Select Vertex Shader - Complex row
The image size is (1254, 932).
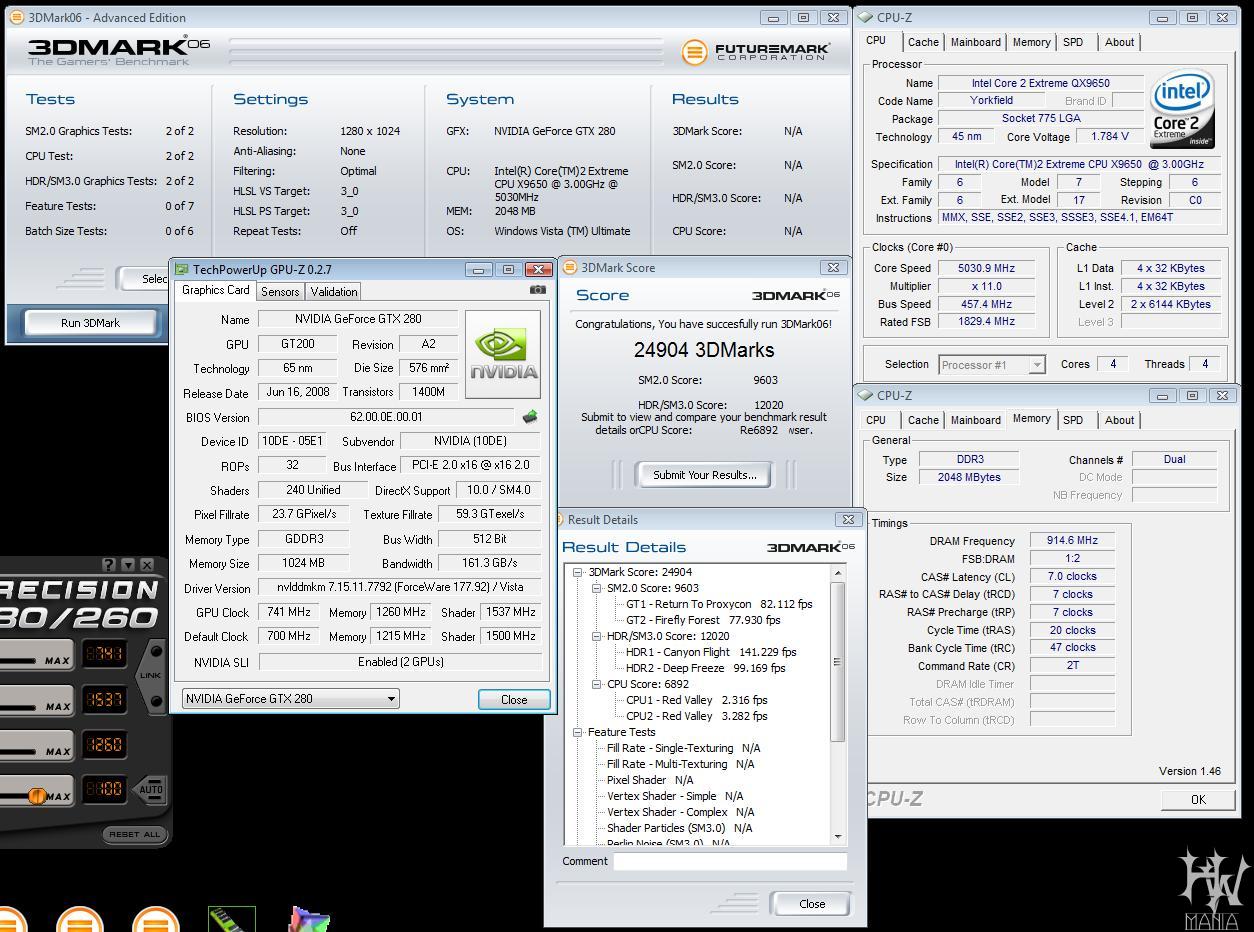click(680, 812)
